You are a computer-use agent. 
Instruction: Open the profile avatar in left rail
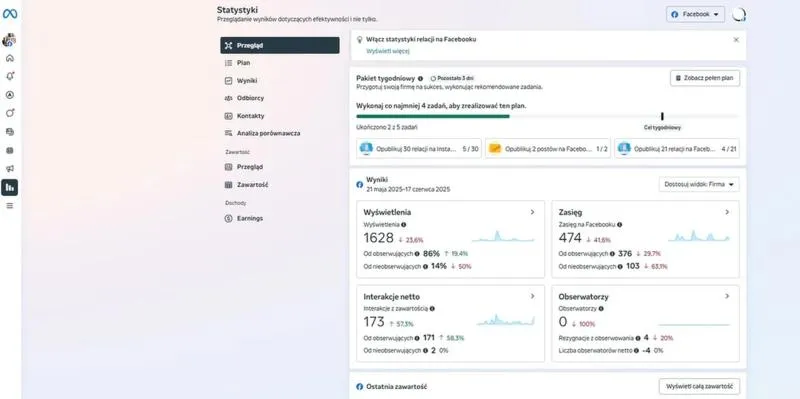(x=9, y=40)
